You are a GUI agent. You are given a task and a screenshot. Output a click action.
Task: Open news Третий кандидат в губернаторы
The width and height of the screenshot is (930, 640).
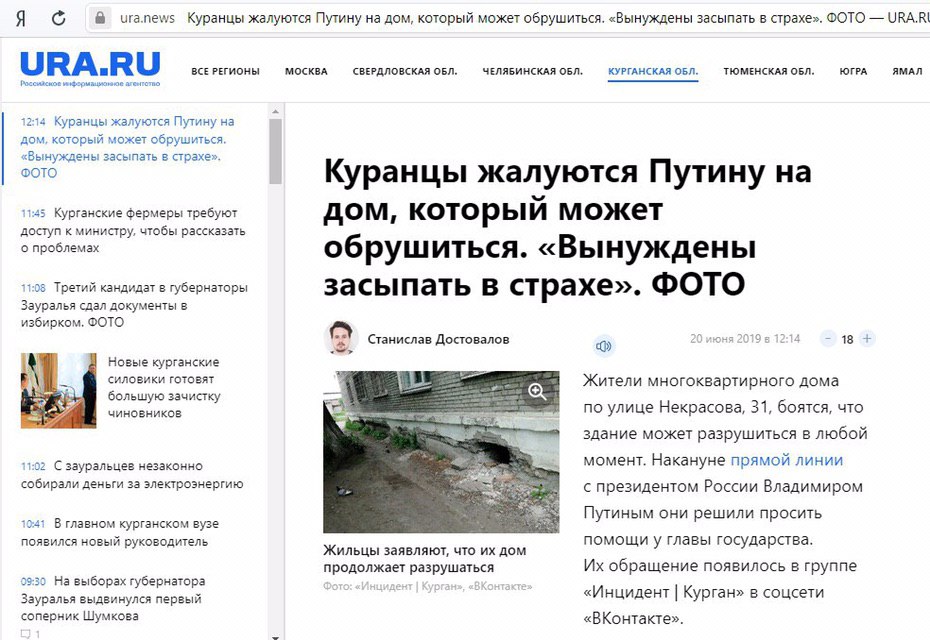coord(135,305)
